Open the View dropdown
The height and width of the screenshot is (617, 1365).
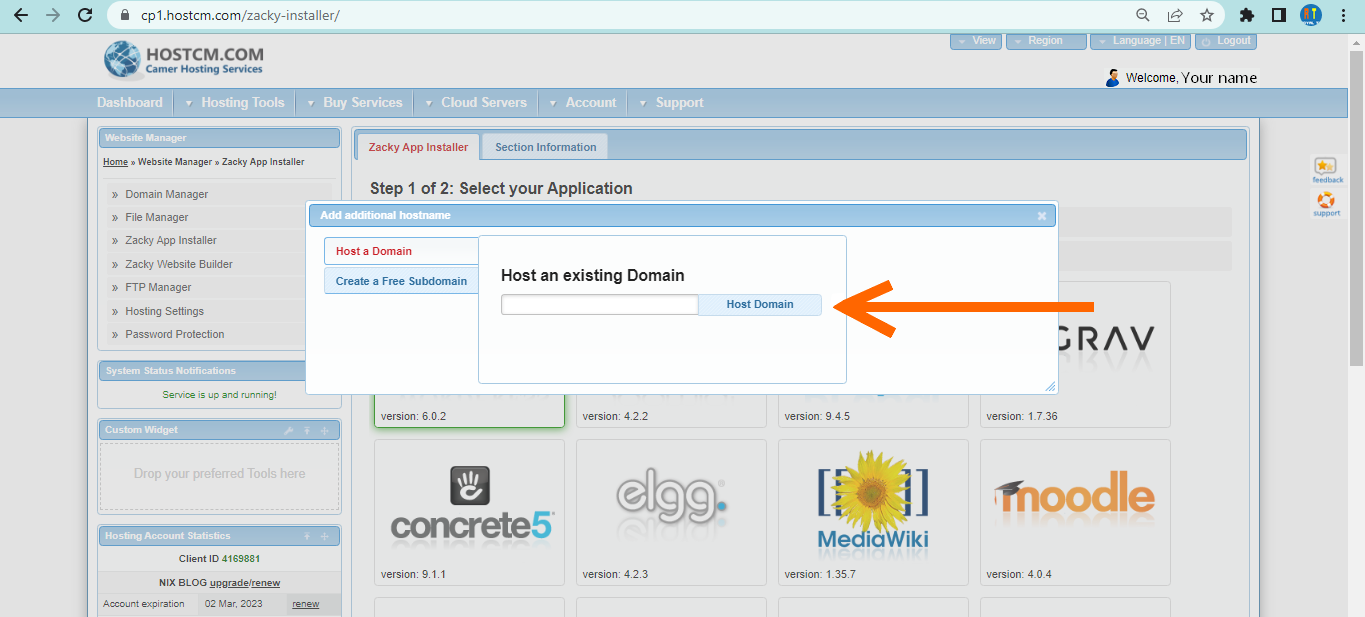point(976,41)
